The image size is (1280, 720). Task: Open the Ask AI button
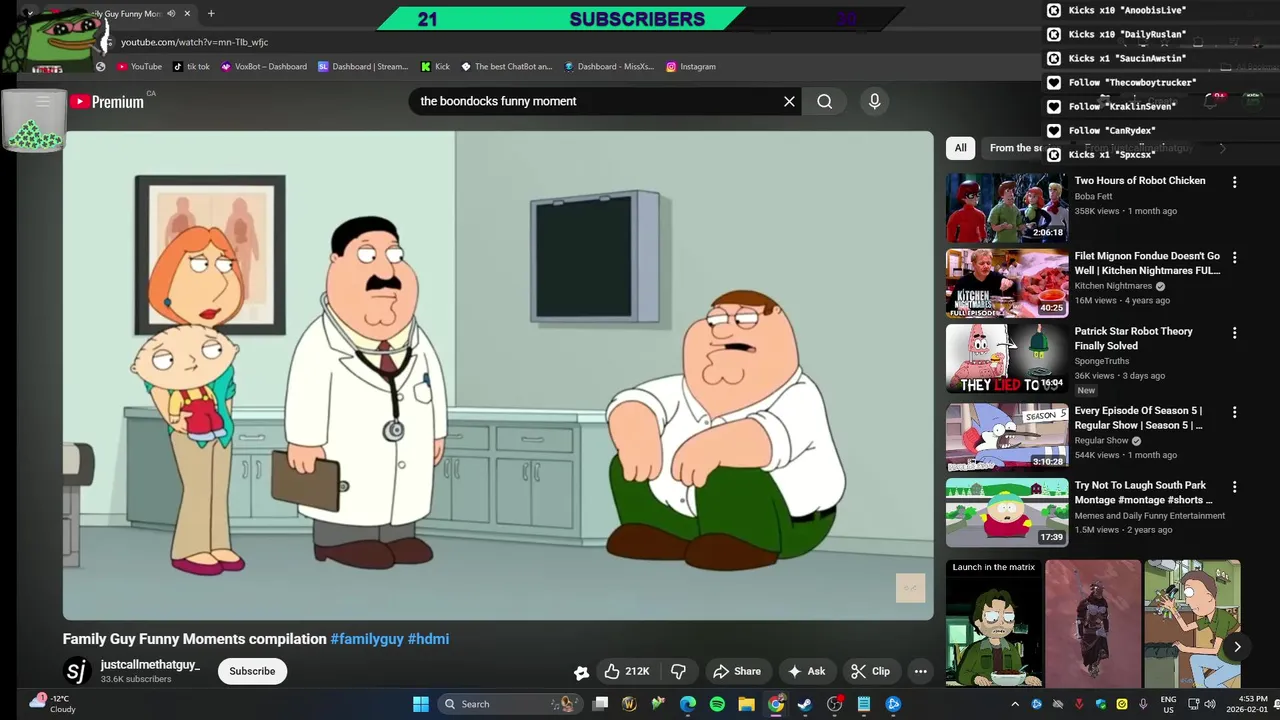pyautogui.click(x=806, y=671)
